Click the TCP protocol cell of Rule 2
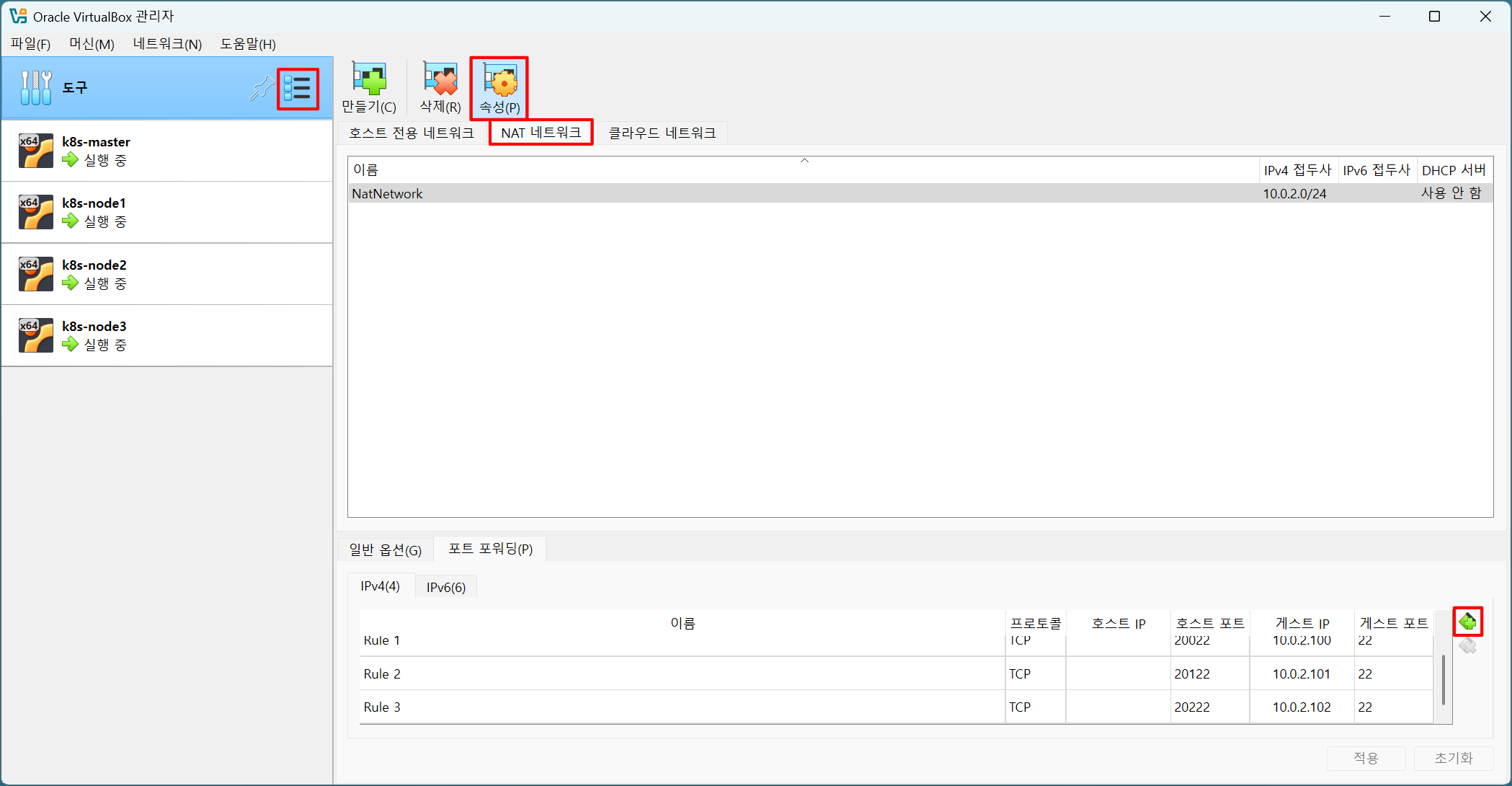This screenshot has width=1512, height=786. (x=1035, y=674)
